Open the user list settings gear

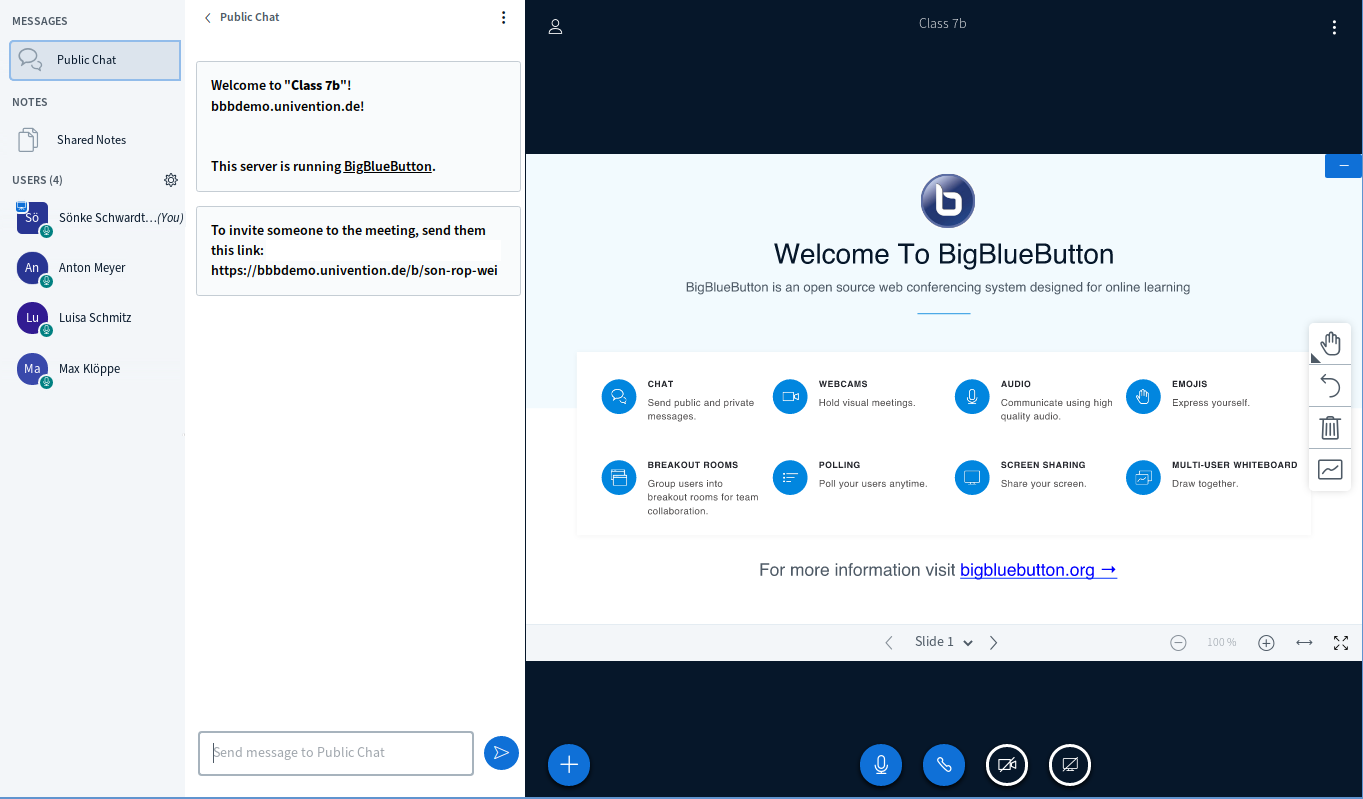(171, 180)
